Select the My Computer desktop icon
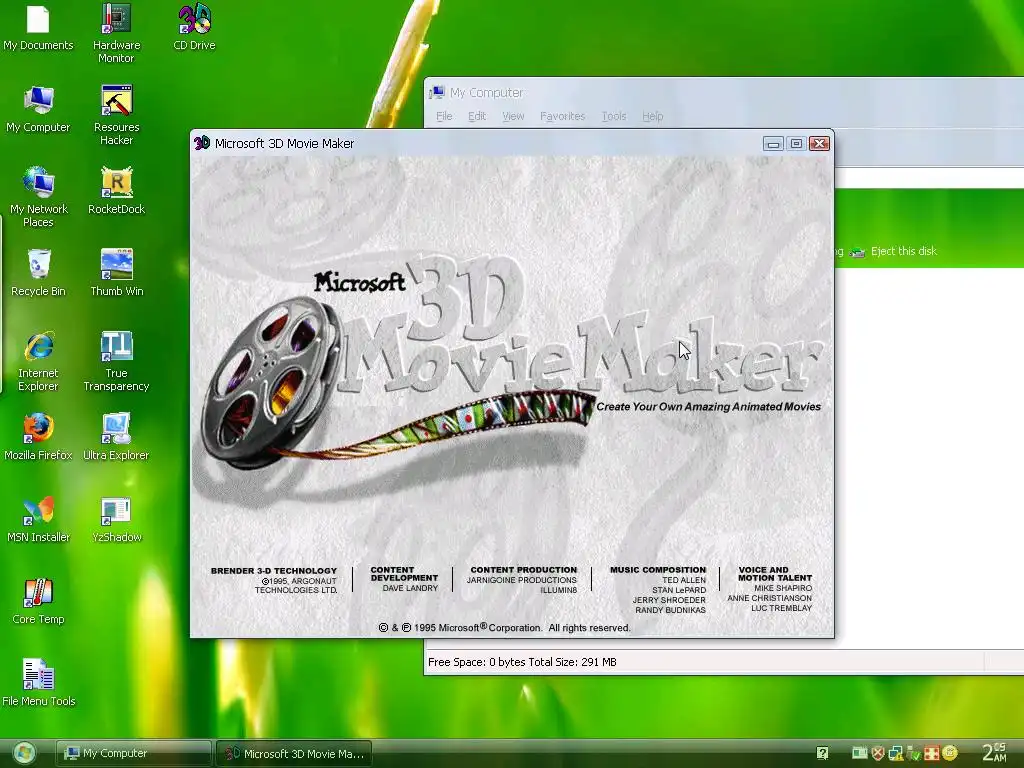 click(x=38, y=109)
